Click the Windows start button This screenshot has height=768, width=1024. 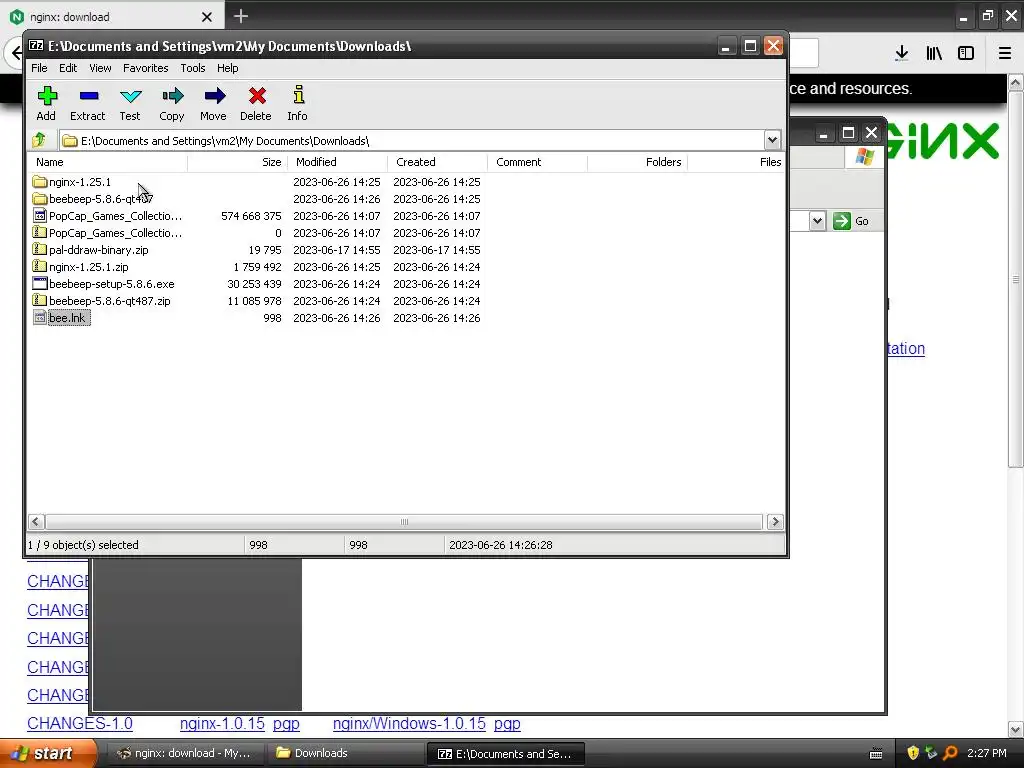48,754
